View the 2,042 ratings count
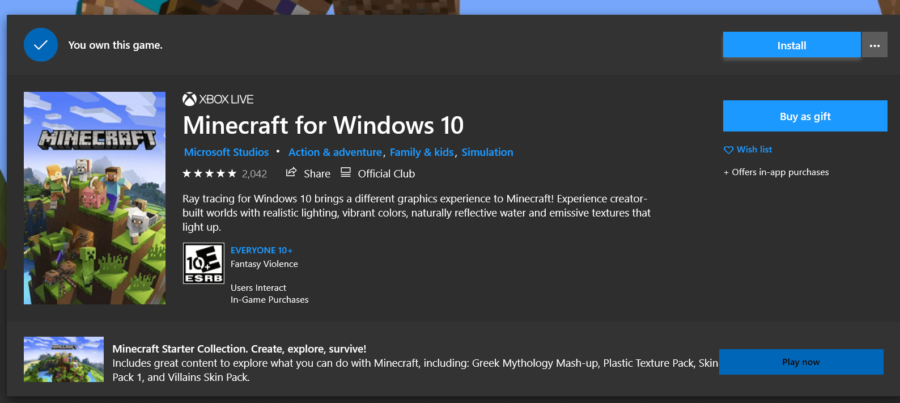900x403 pixels. (x=254, y=173)
